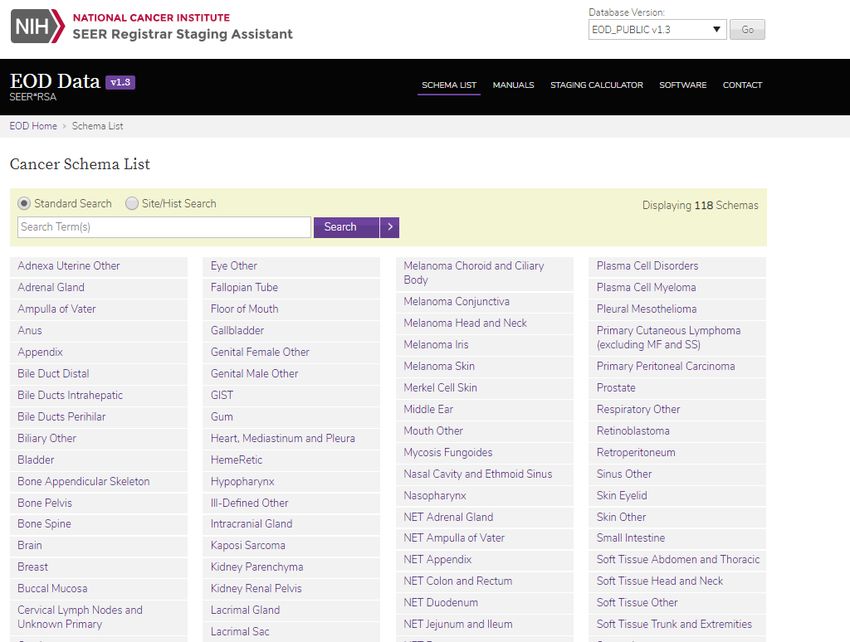Open the Schema List menu item
The height and width of the screenshot is (642, 850).
coord(449,85)
